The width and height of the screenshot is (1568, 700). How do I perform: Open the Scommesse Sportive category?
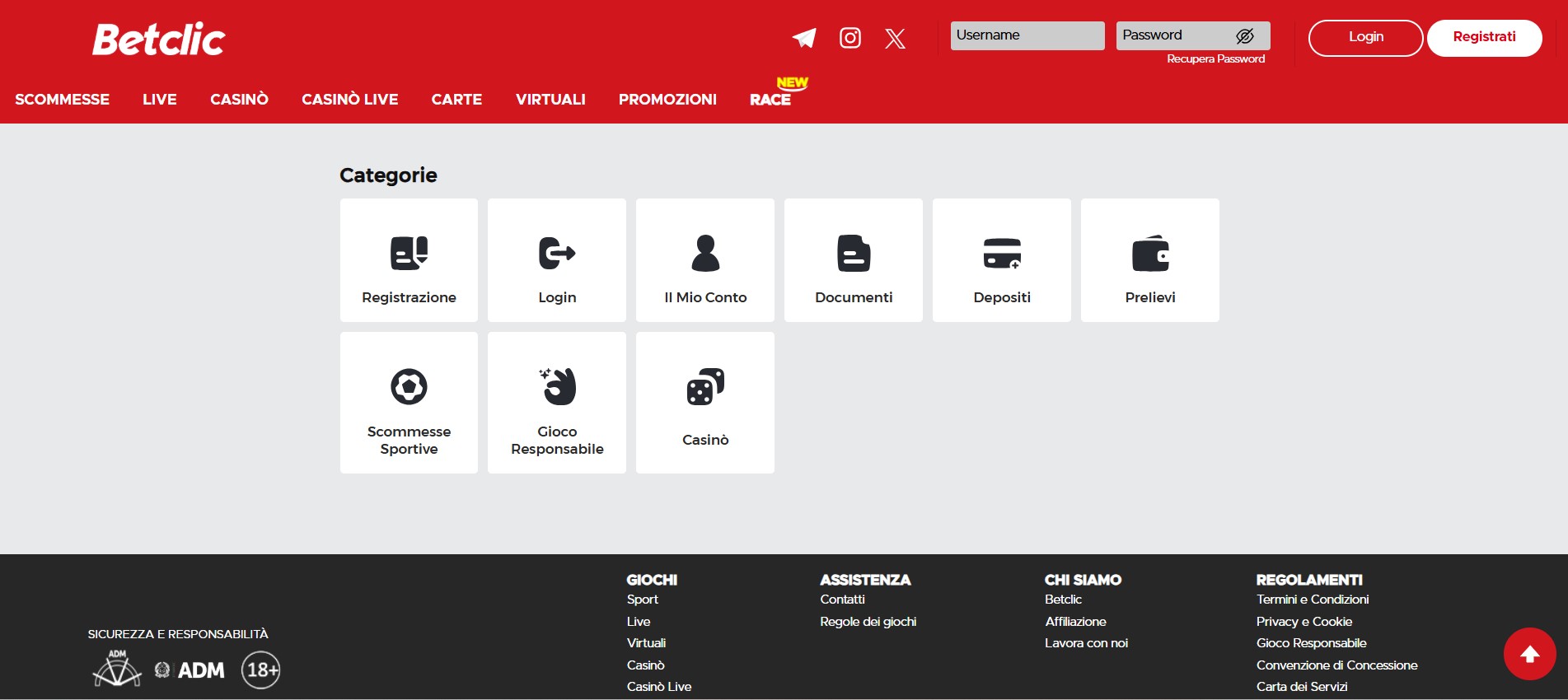(x=409, y=403)
